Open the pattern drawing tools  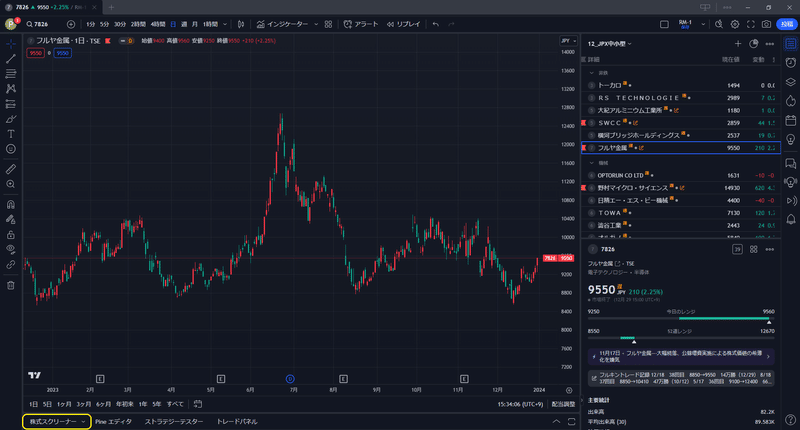(x=11, y=89)
